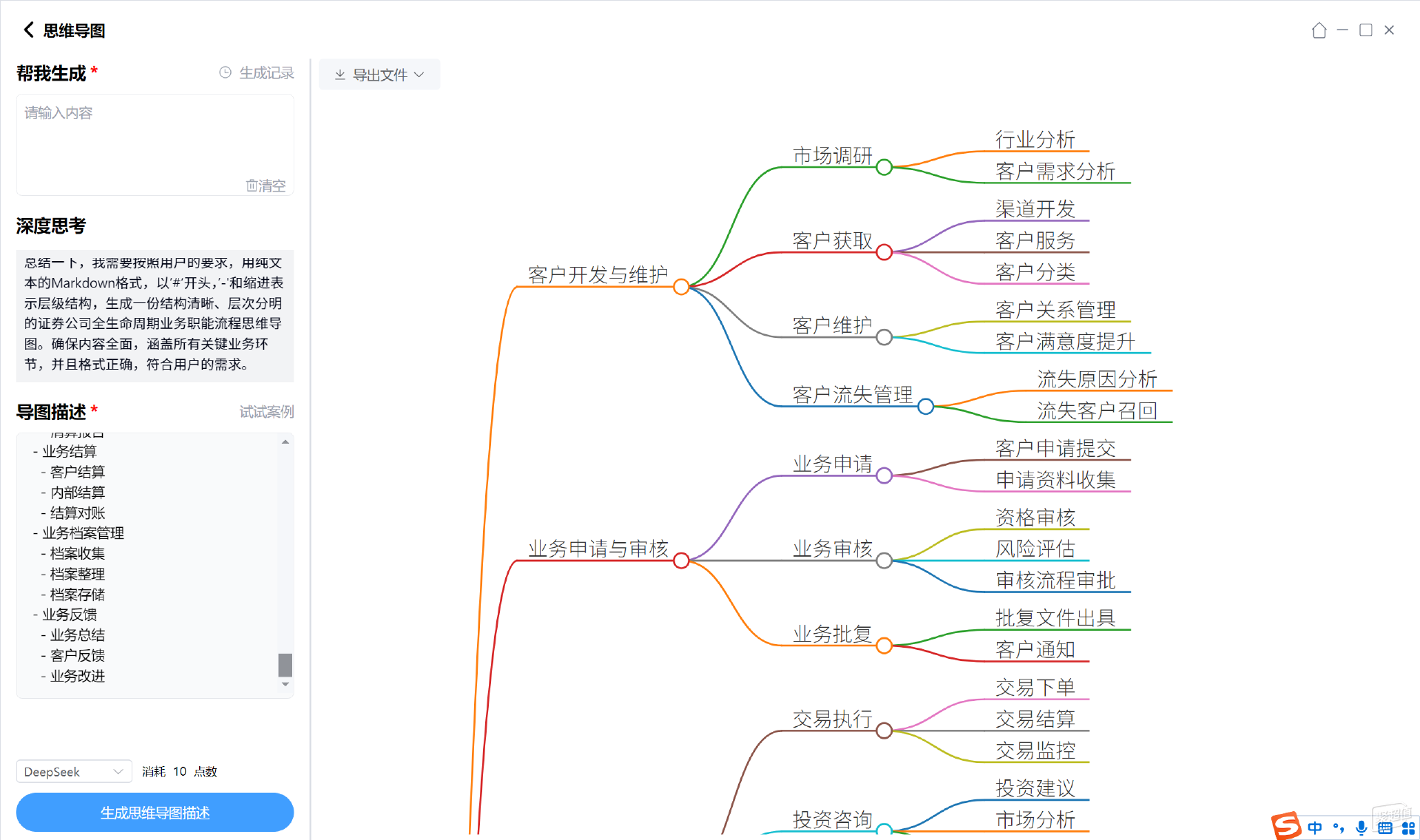Click the microphone icon in the IME bar

pyautogui.click(x=1361, y=828)
